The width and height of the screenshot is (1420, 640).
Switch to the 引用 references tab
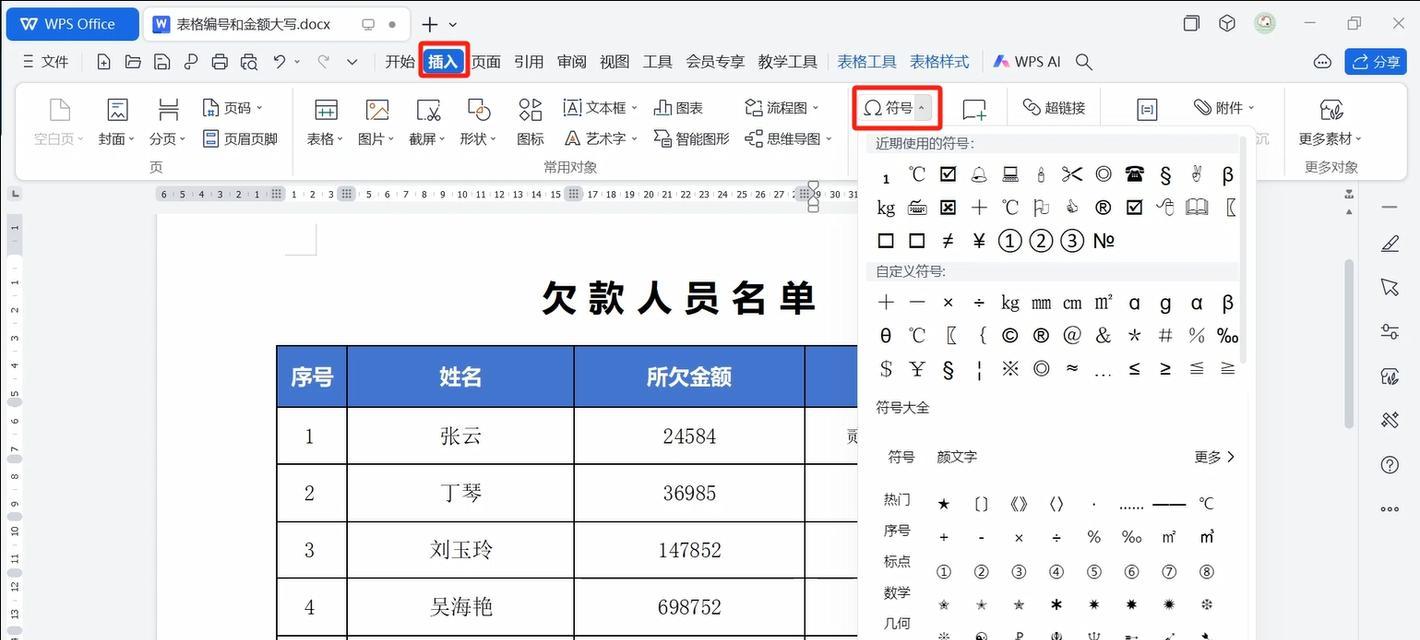529,62
